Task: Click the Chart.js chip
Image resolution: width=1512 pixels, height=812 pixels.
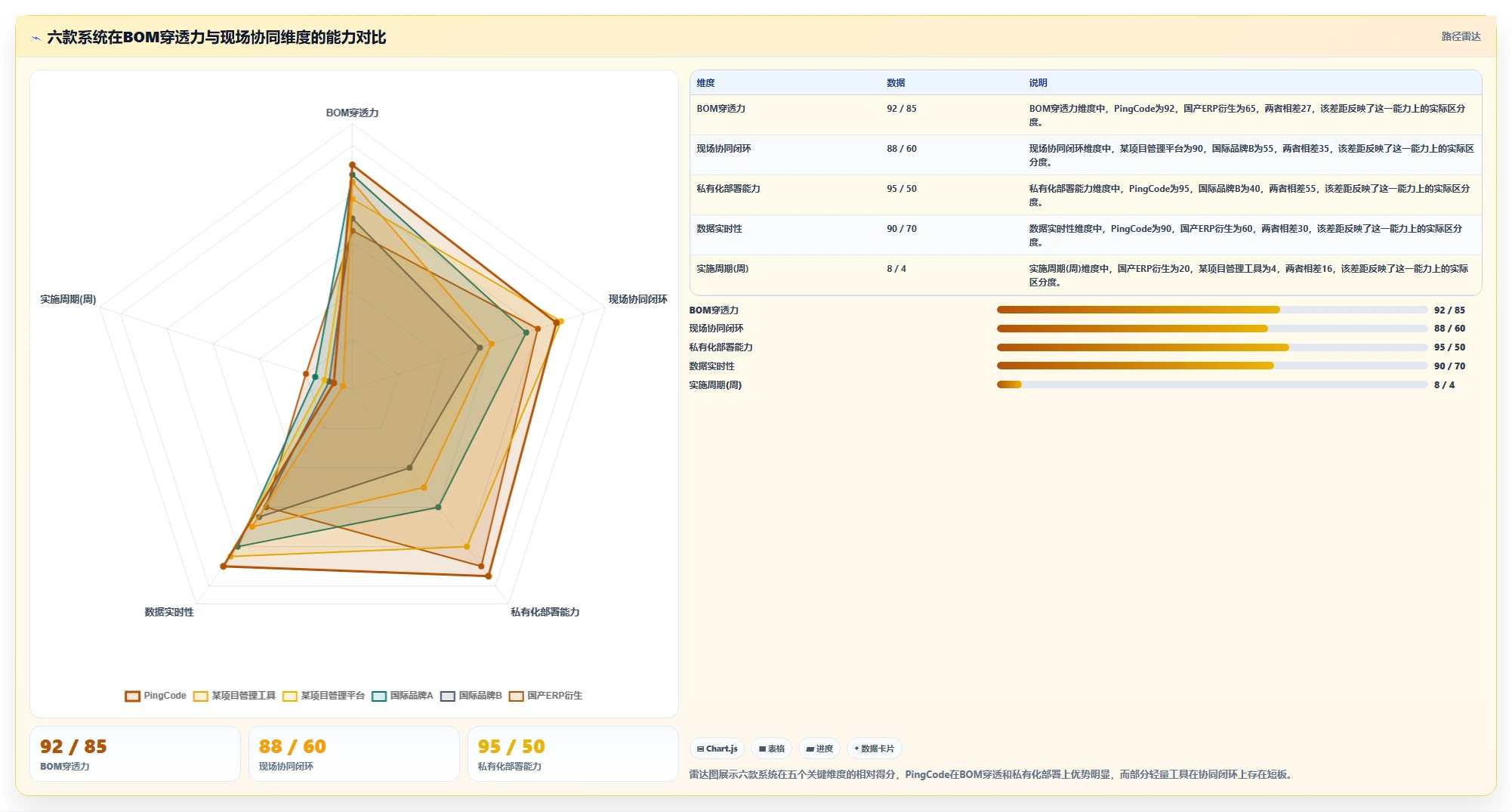Action: (717, 749)
